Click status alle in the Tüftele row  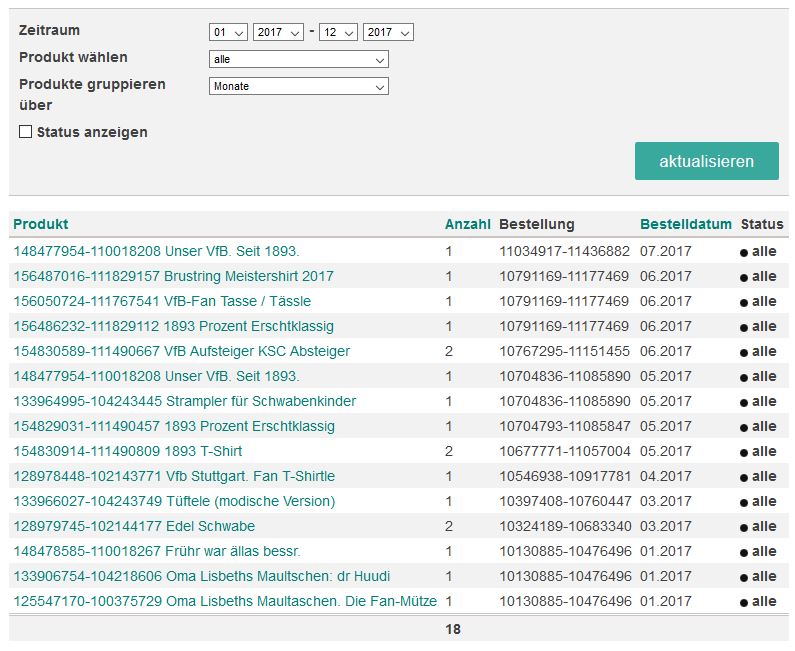[764, 501]
